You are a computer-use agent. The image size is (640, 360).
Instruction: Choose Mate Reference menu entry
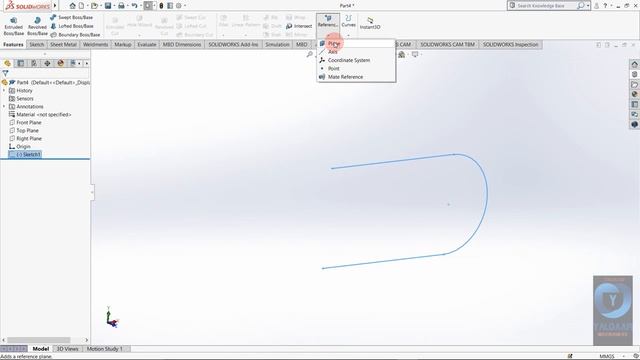[x=356, y=77]
